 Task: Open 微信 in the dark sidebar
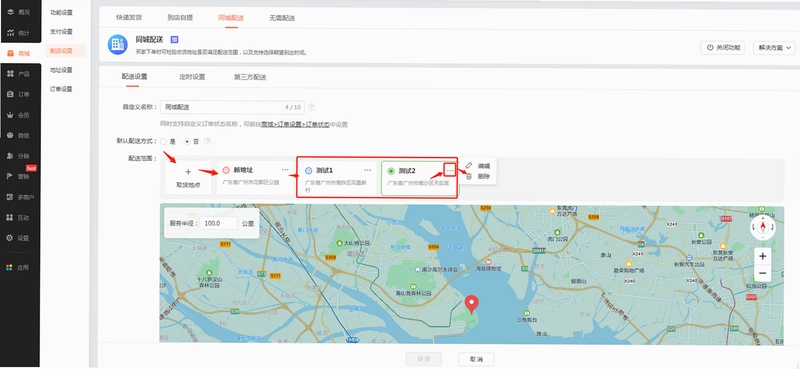(19, 135)
